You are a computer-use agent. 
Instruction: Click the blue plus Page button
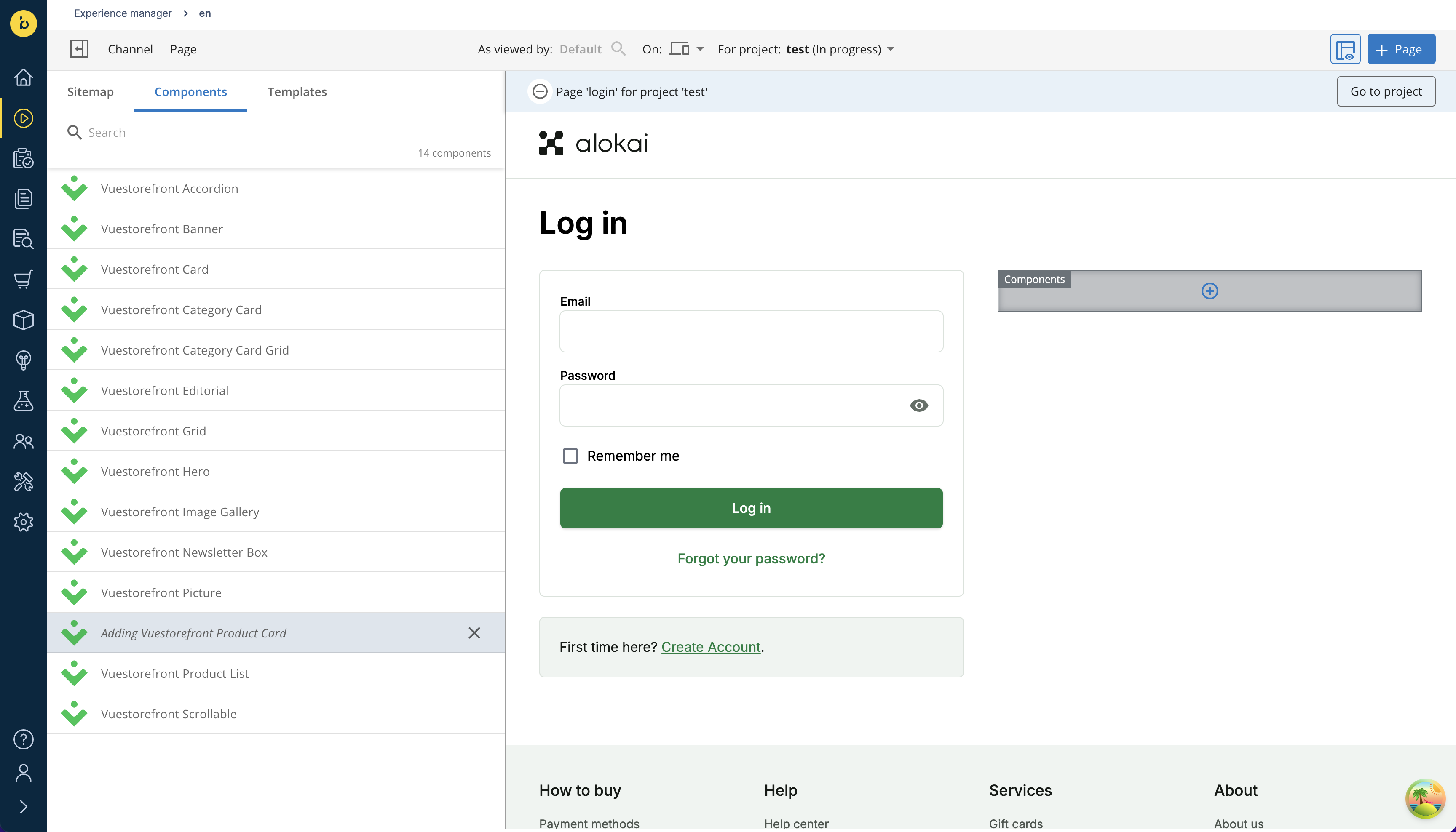[x=1401, y=49]
